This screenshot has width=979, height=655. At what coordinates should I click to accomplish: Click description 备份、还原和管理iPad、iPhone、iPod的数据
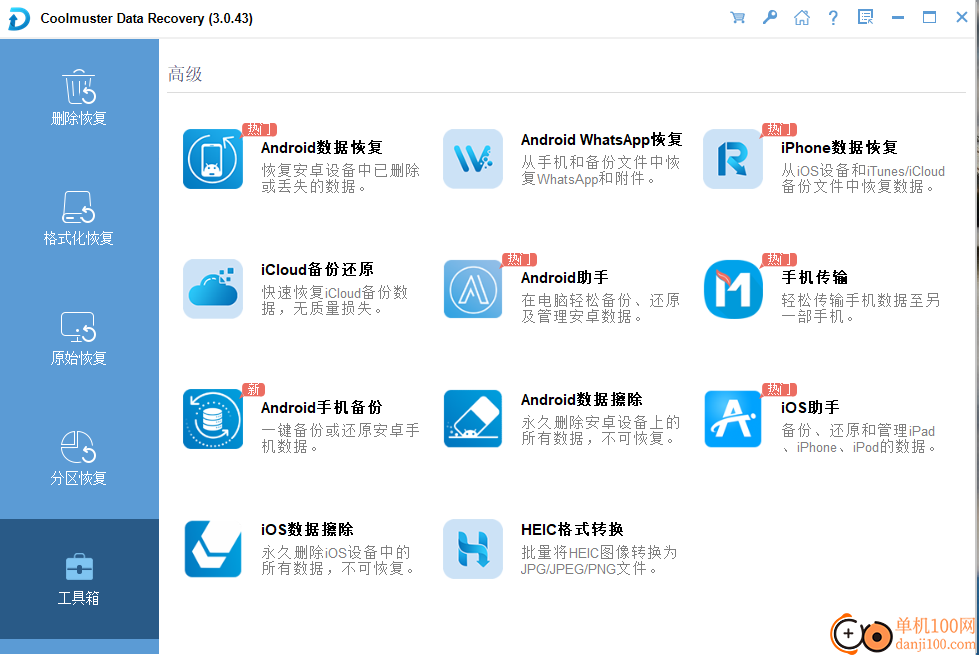[x=859, y=438]
